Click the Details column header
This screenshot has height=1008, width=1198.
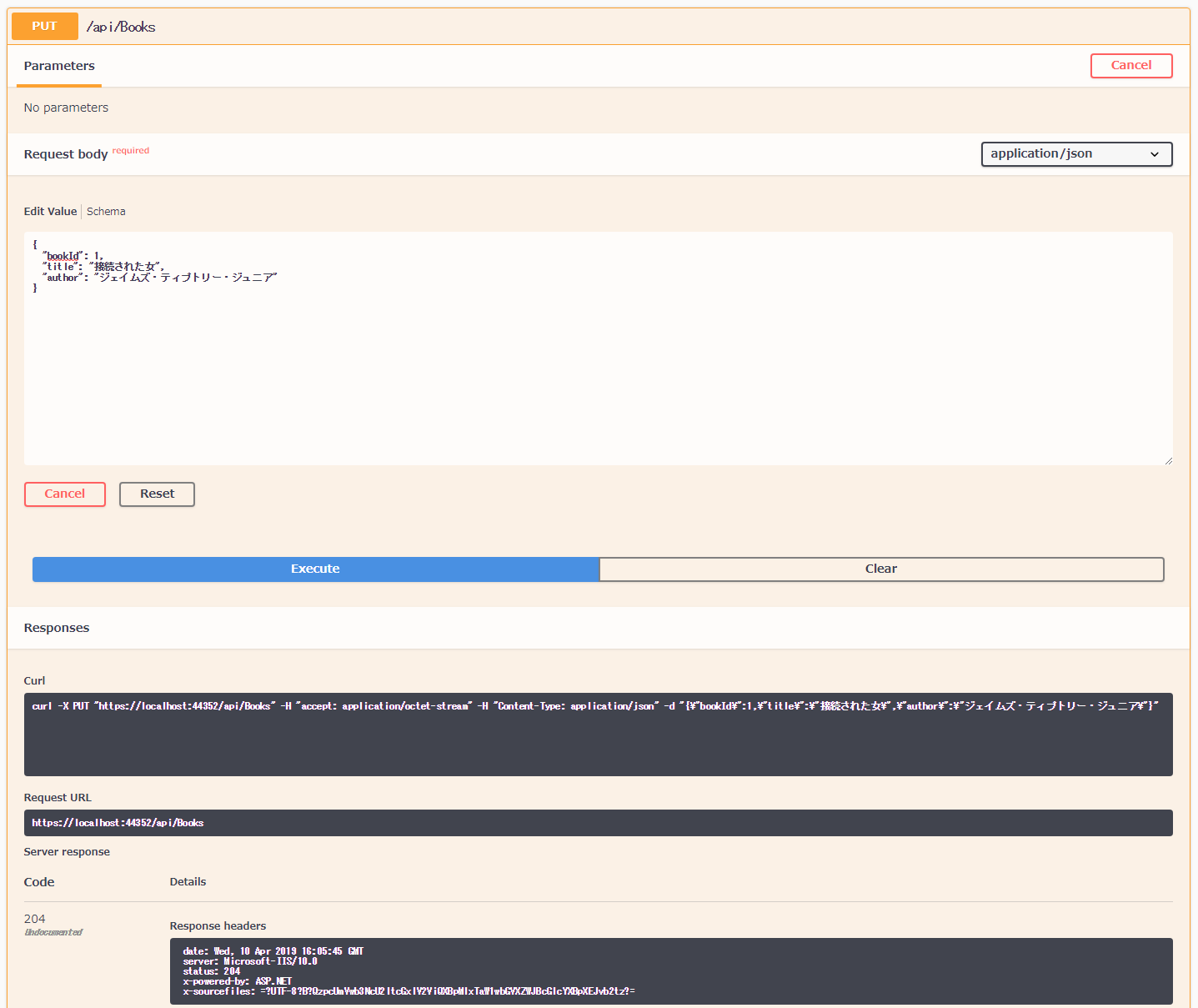(188, 882)
